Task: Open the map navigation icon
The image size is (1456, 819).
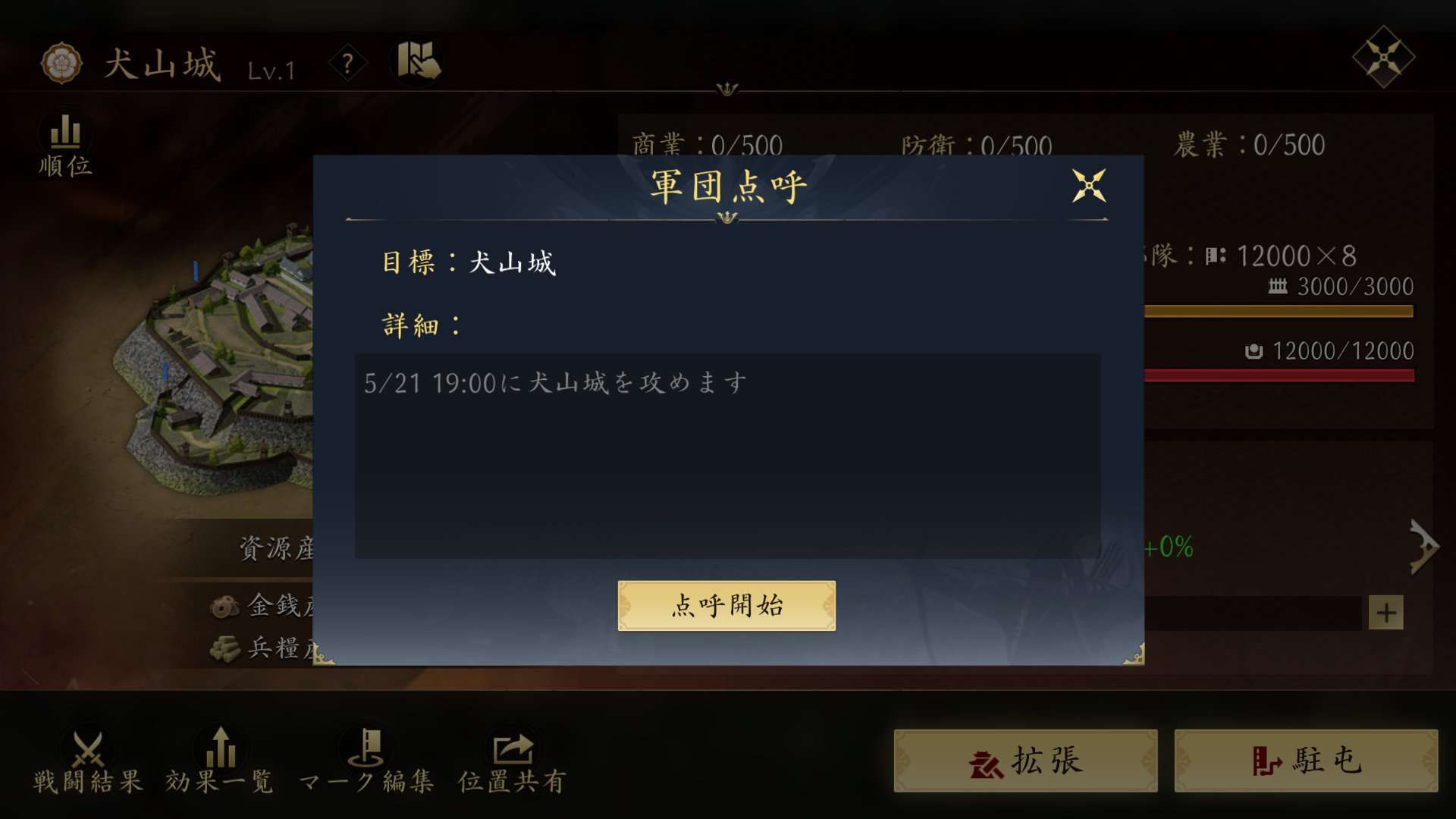Action: (x=418, y=61)
